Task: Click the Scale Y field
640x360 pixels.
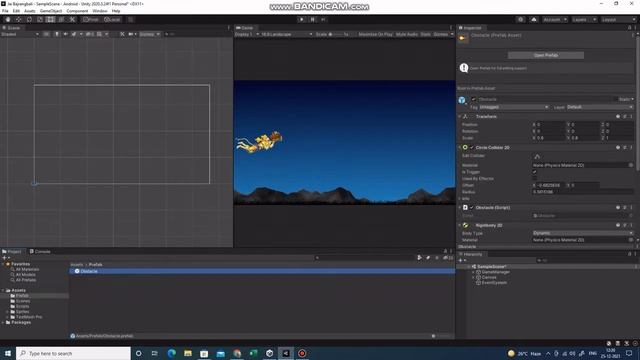Action: pyautogui.click(x=585, y=138)
